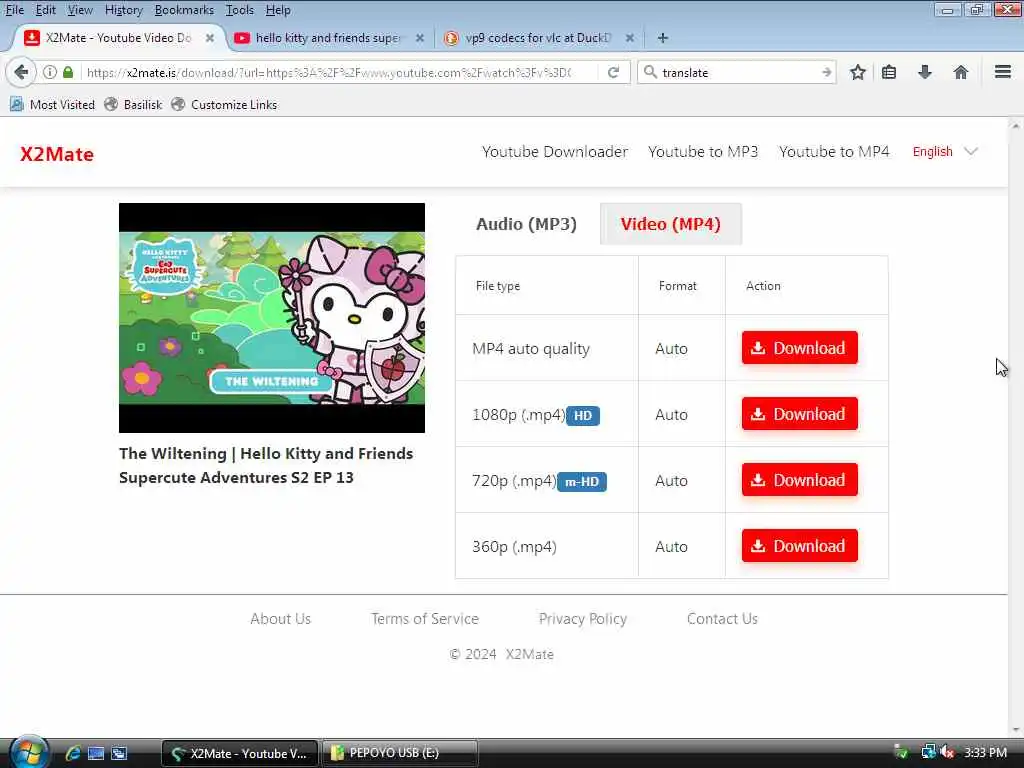Click the HD badge beside 1080p
1024x768 pixels.
pos(583,415)
